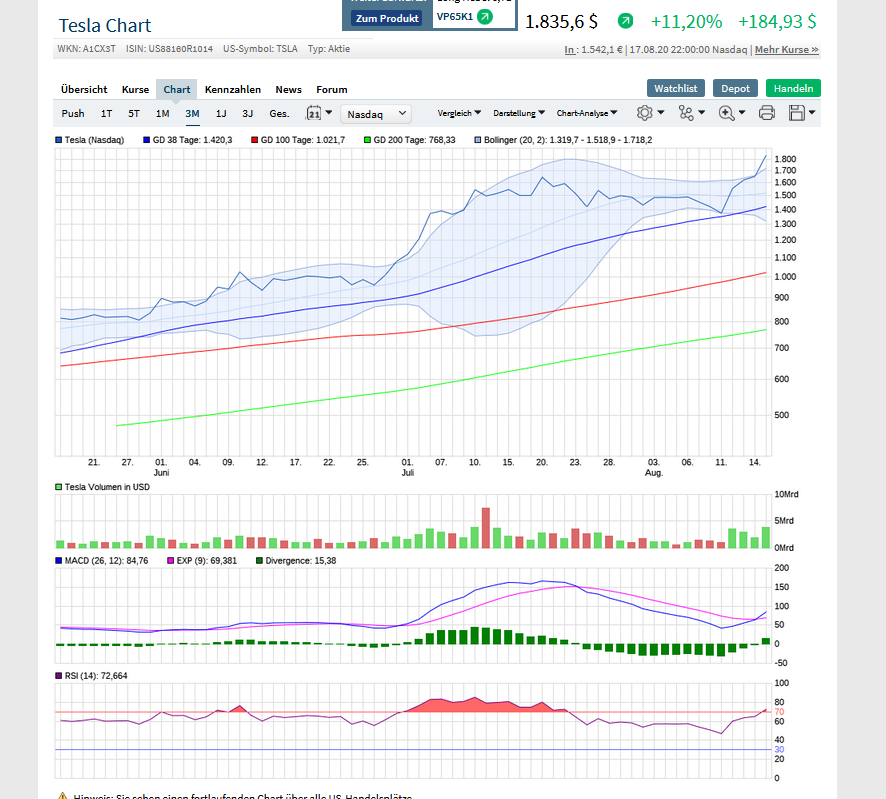
Task: Click the Zum Produkt button
Action: pyautogui.click(x=387, y=18)
